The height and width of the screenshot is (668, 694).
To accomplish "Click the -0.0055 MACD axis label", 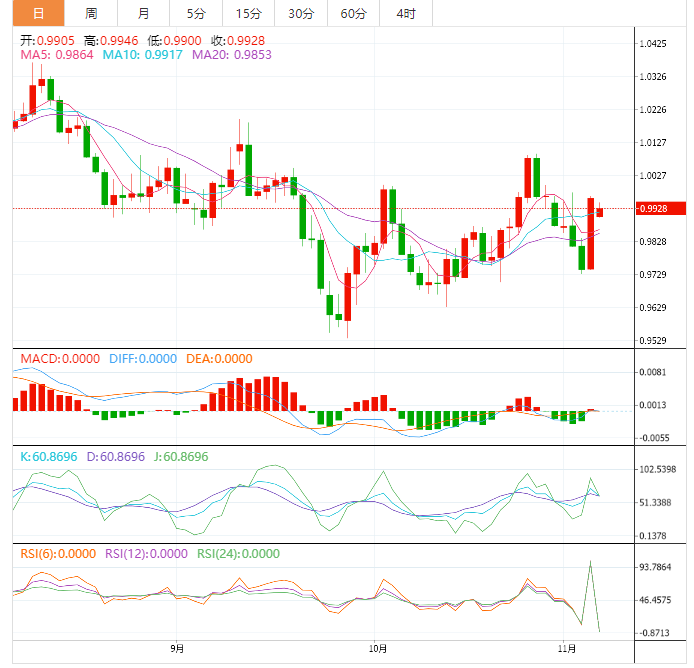I will (655, 438).
